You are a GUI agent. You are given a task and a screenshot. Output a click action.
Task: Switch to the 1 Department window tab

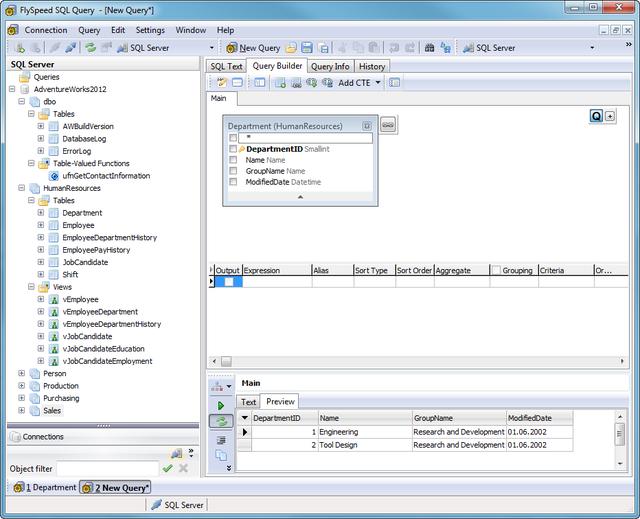pos(45,487)
